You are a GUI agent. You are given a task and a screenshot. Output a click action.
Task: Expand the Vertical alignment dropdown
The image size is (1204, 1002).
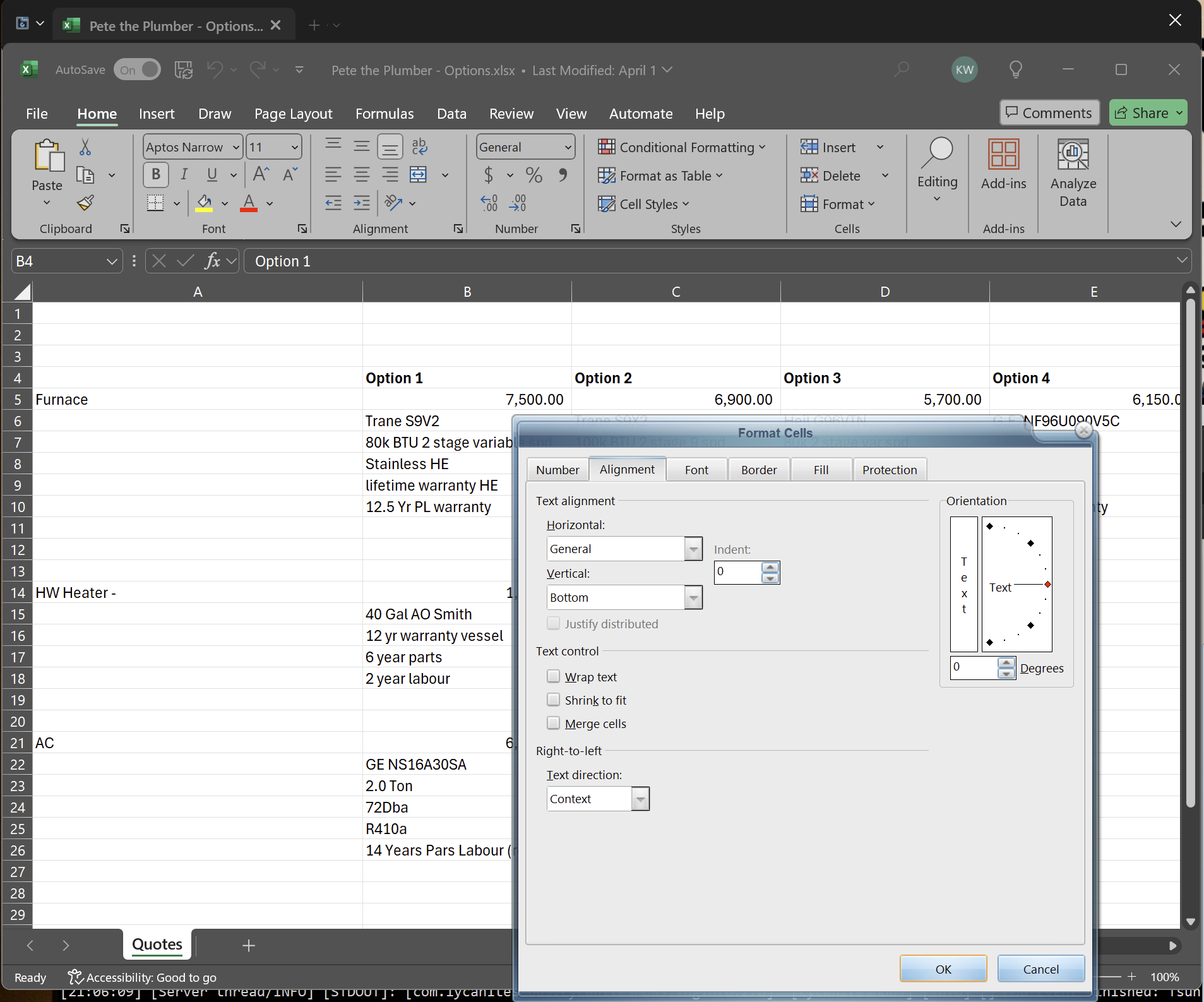click(693, 597)
